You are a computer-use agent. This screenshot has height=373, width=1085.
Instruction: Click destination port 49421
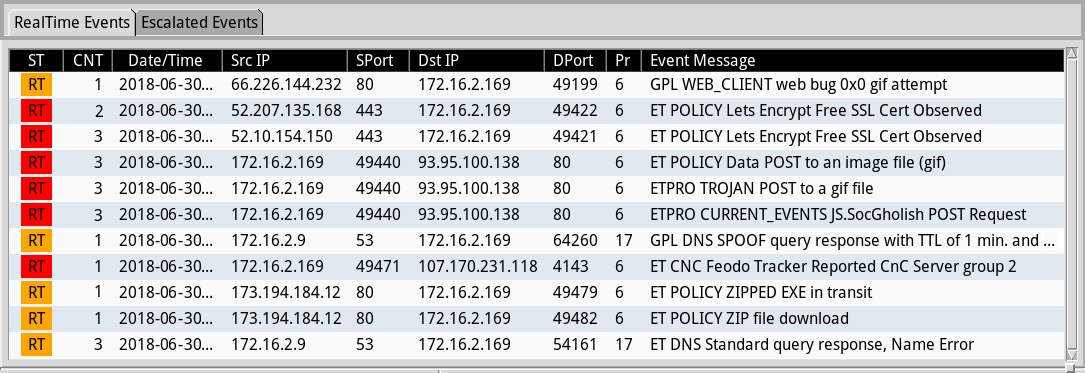click(574, 136)
